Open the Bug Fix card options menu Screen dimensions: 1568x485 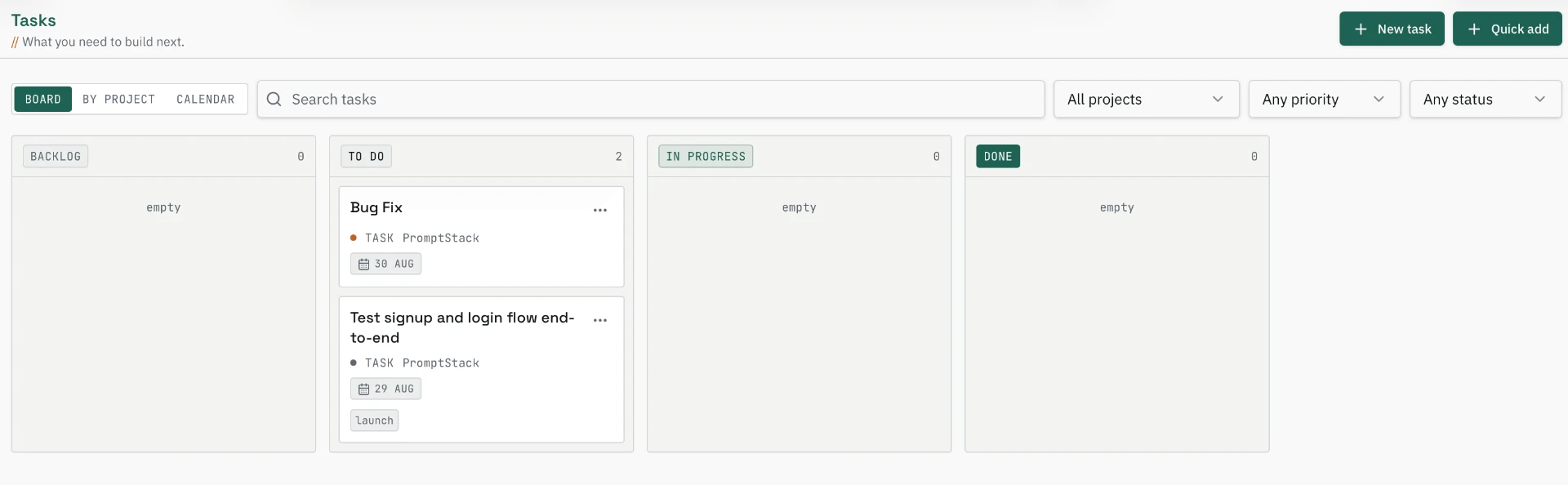pos(600,210)
